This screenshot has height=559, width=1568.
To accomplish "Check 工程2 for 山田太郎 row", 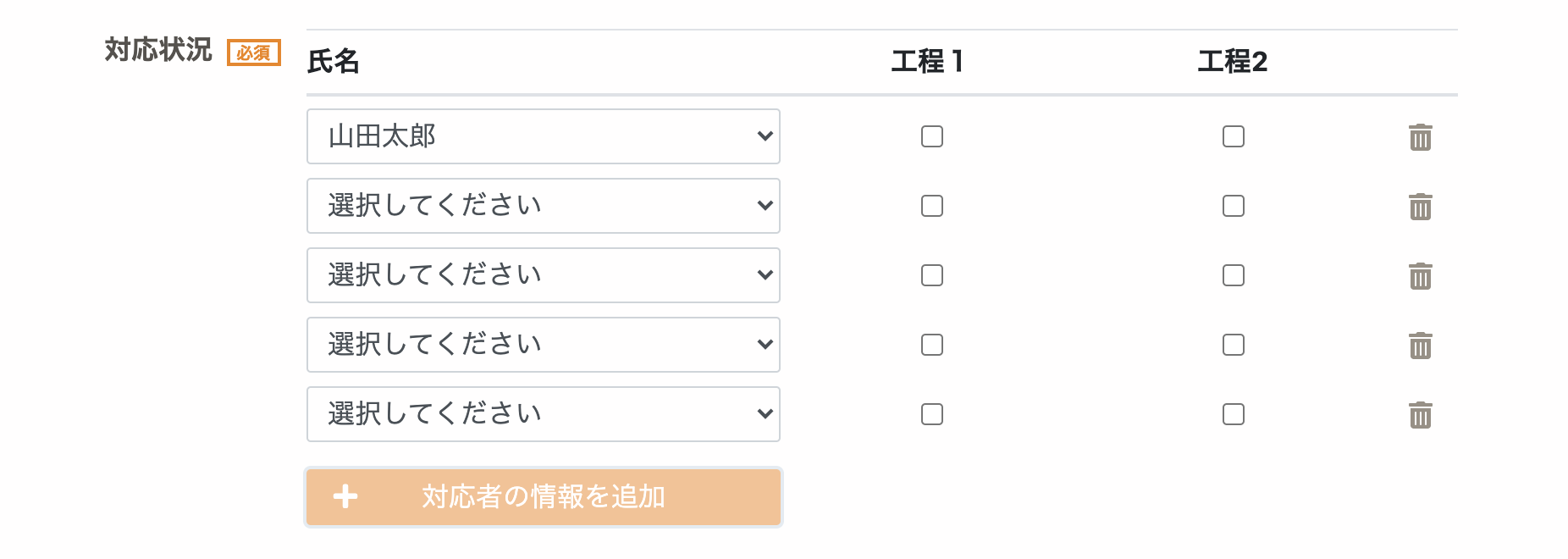I will pyautogui.click(x=1233, y=136).
